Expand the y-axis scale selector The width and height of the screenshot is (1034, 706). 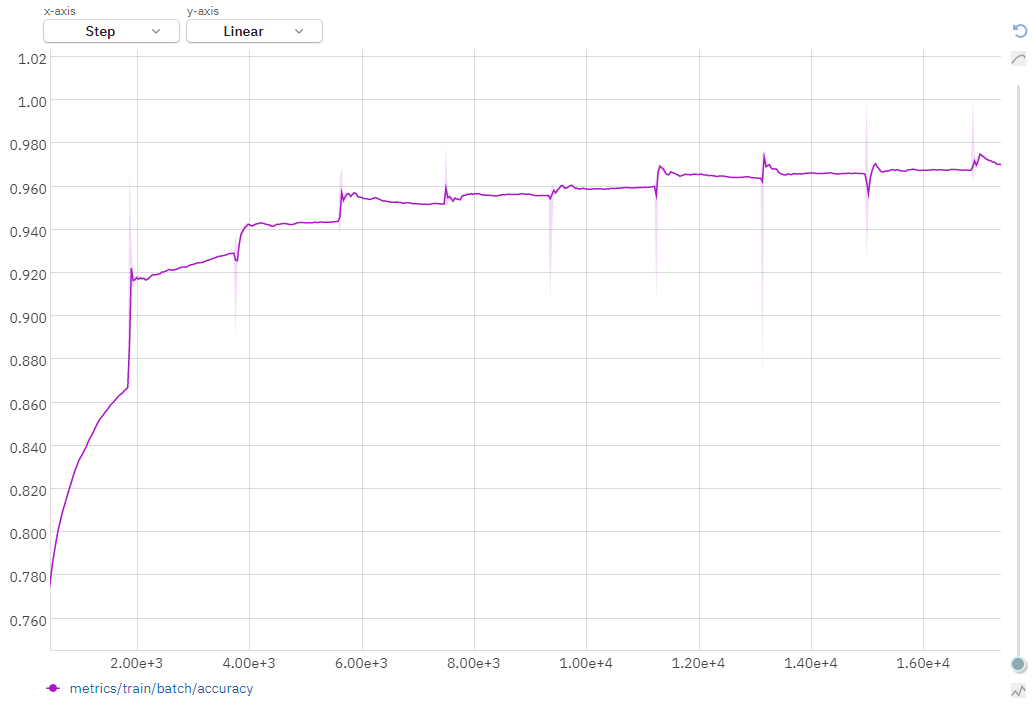point(254,31)
